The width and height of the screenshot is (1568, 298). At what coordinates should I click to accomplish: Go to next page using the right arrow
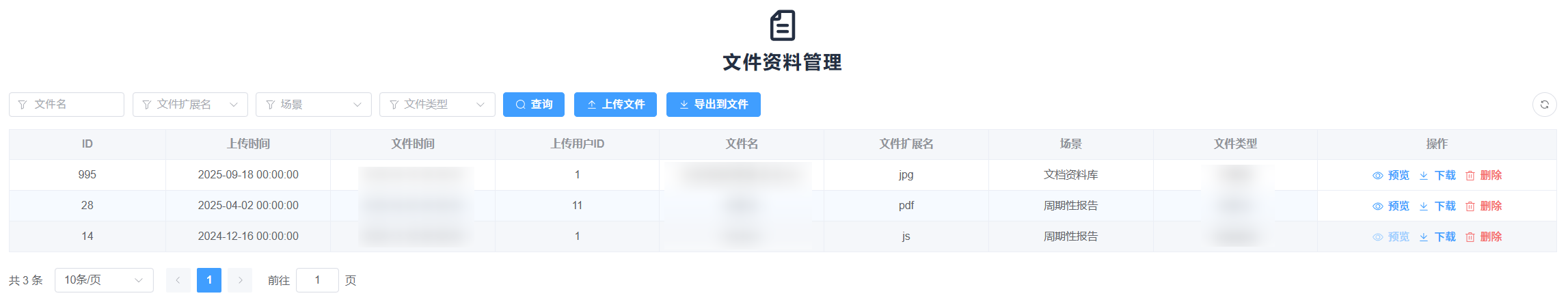(x=240, y=280)
